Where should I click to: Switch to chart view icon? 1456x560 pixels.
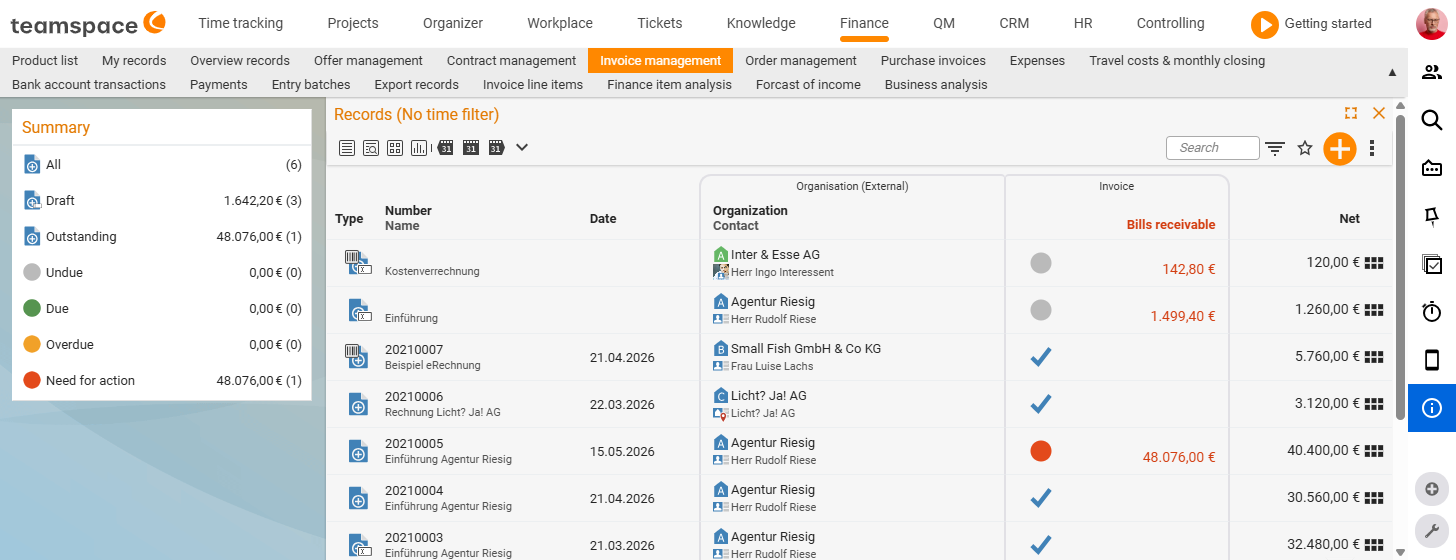(x=419, y=148)
